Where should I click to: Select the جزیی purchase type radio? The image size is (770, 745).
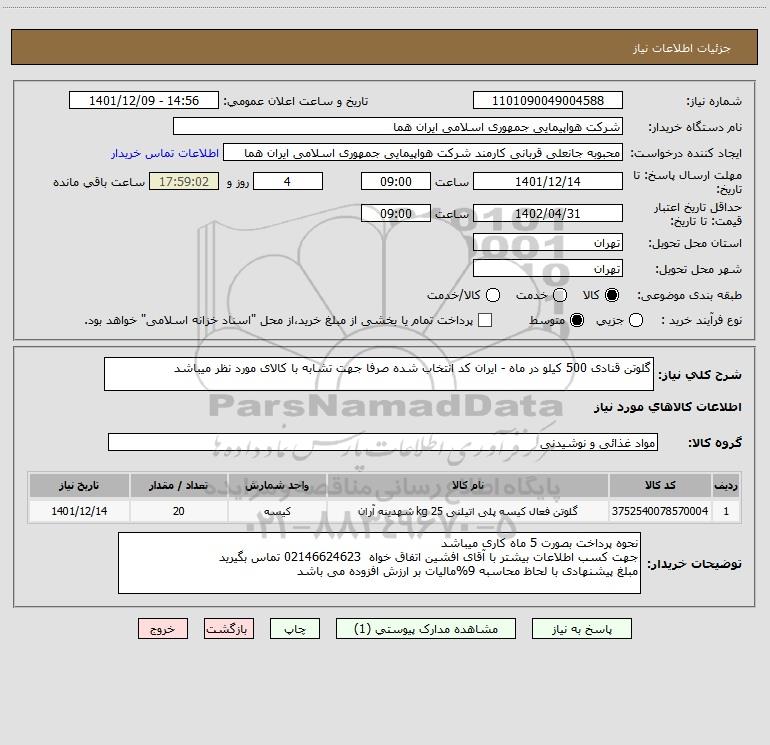636,320
